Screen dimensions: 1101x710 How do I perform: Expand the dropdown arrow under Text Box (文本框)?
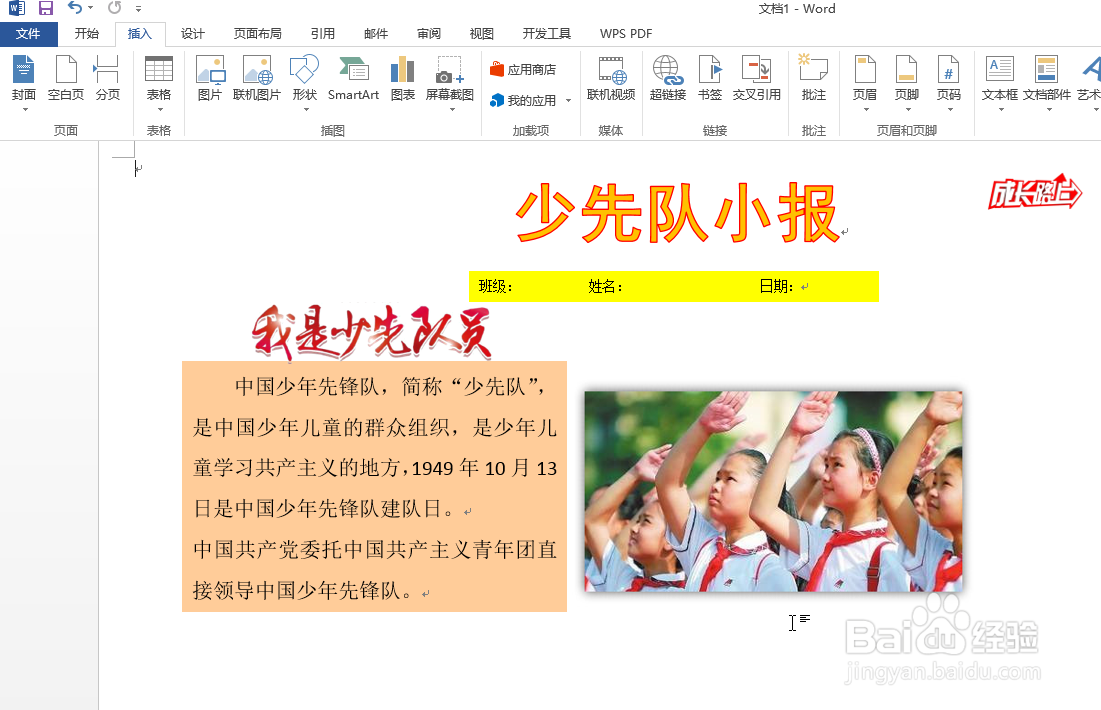(1001, 110)
